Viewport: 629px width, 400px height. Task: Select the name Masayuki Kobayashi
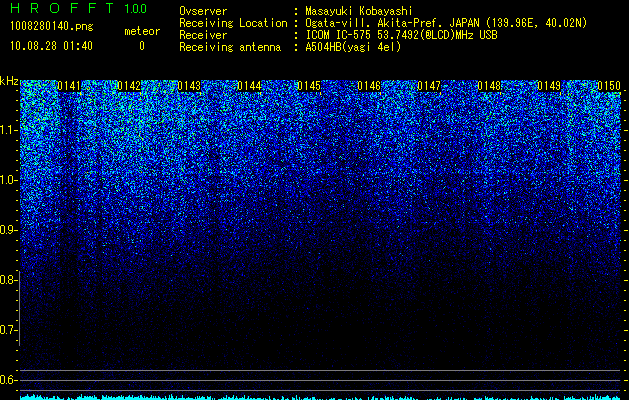[358, 11]
